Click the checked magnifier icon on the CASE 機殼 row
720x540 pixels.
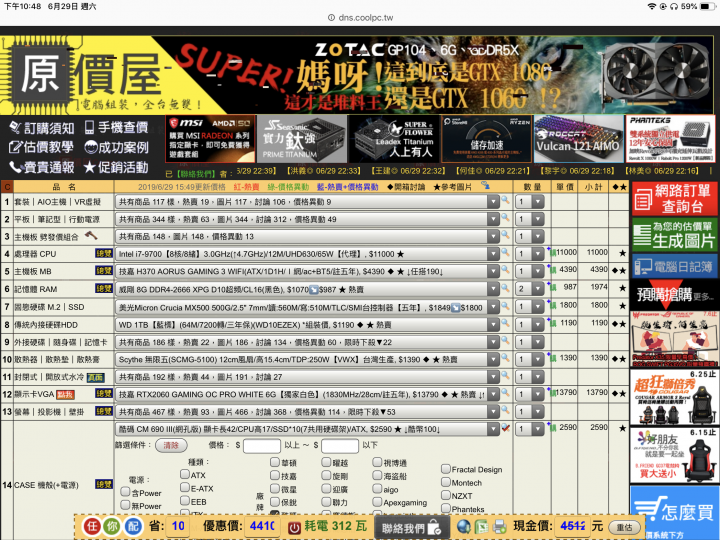(x=506, y=428)
